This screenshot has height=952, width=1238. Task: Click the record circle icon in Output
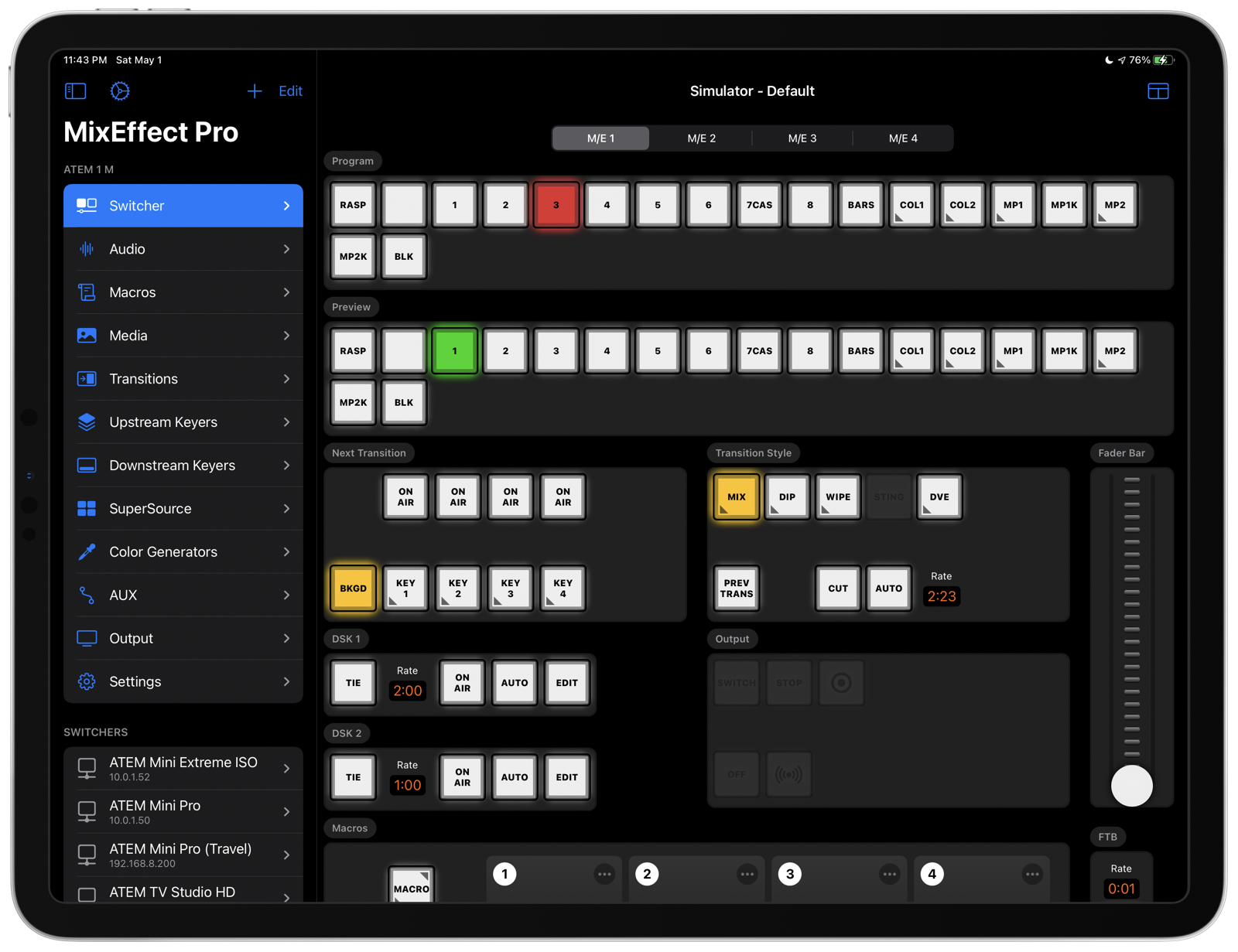coord(841,683)
